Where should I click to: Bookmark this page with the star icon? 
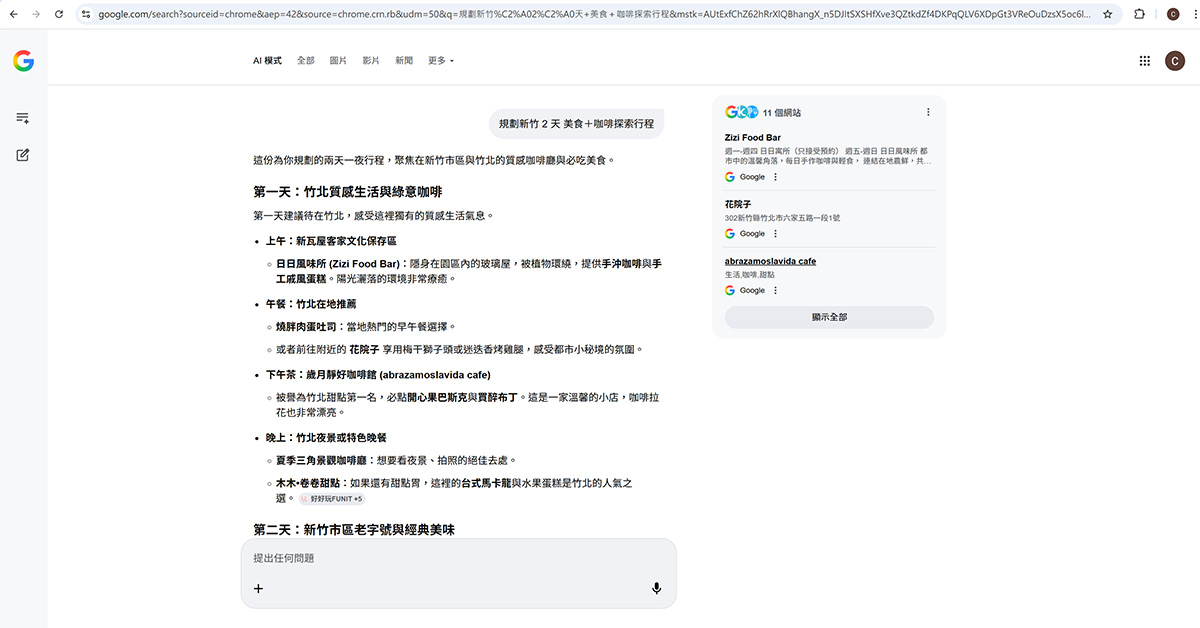(1107, 14)
